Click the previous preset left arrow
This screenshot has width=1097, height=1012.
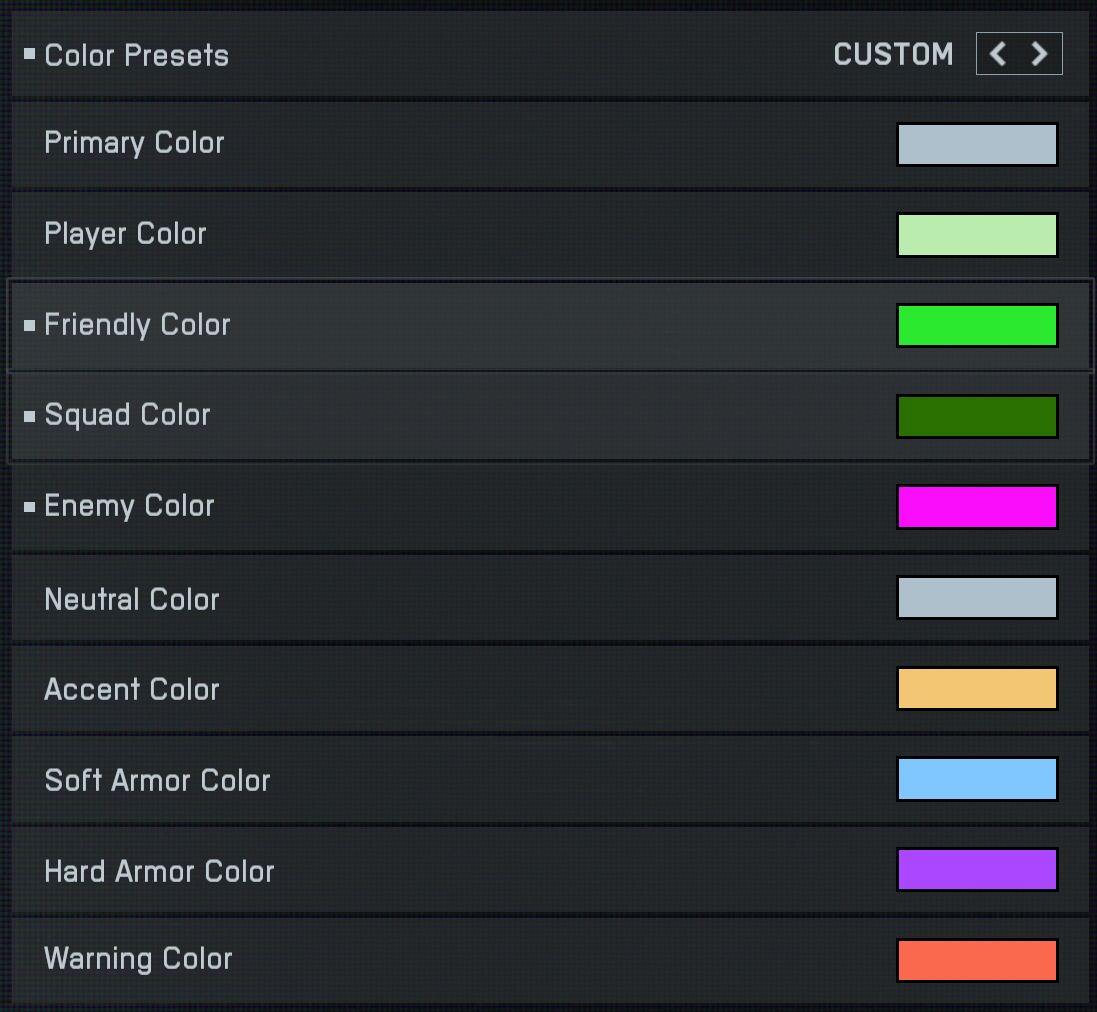point(998,54)
